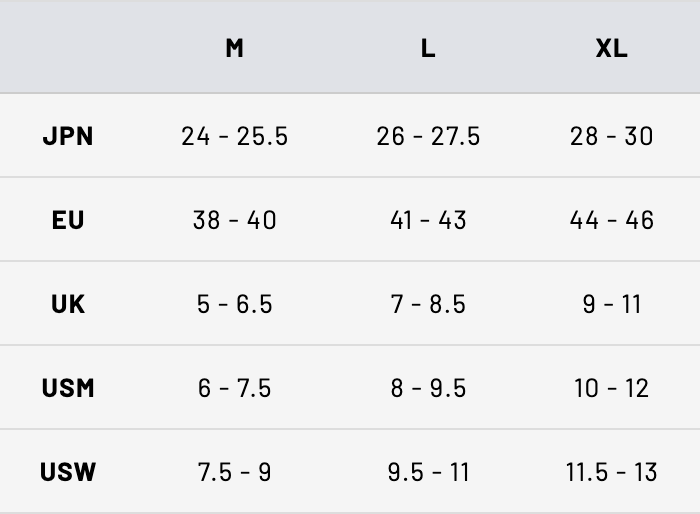
Task: Click the M size column header
Action: (x=234, y=48)
